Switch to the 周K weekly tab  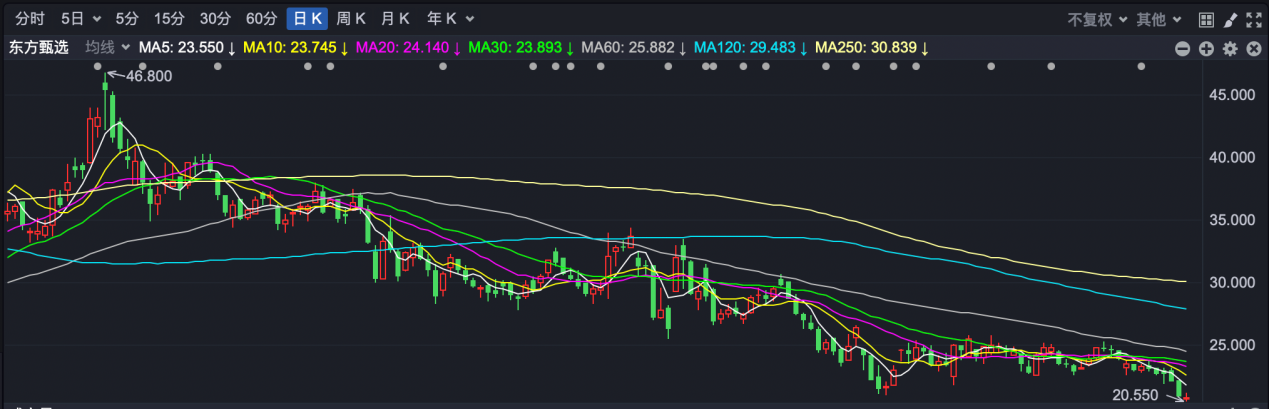point(350,18)
